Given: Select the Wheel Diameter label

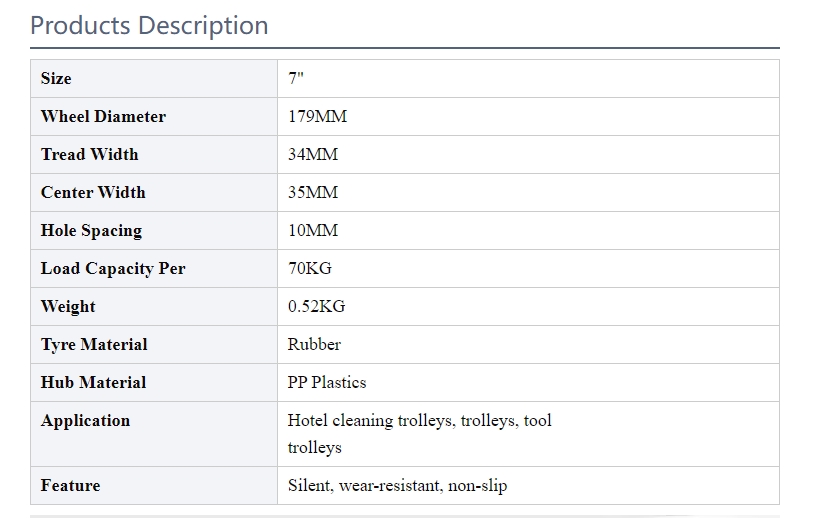Looking at the screenshot, I should pos(103,116).
